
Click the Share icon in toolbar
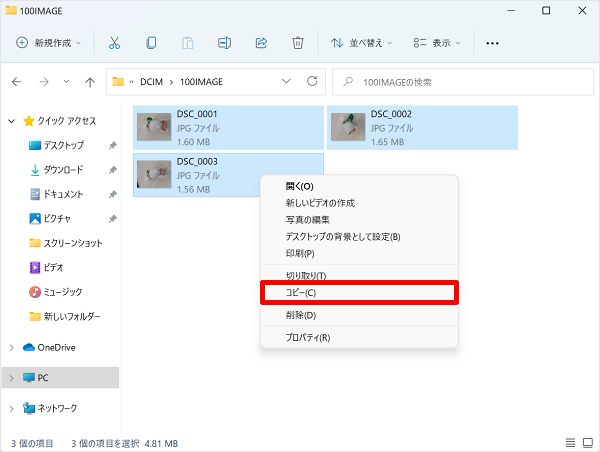(262, 43)
